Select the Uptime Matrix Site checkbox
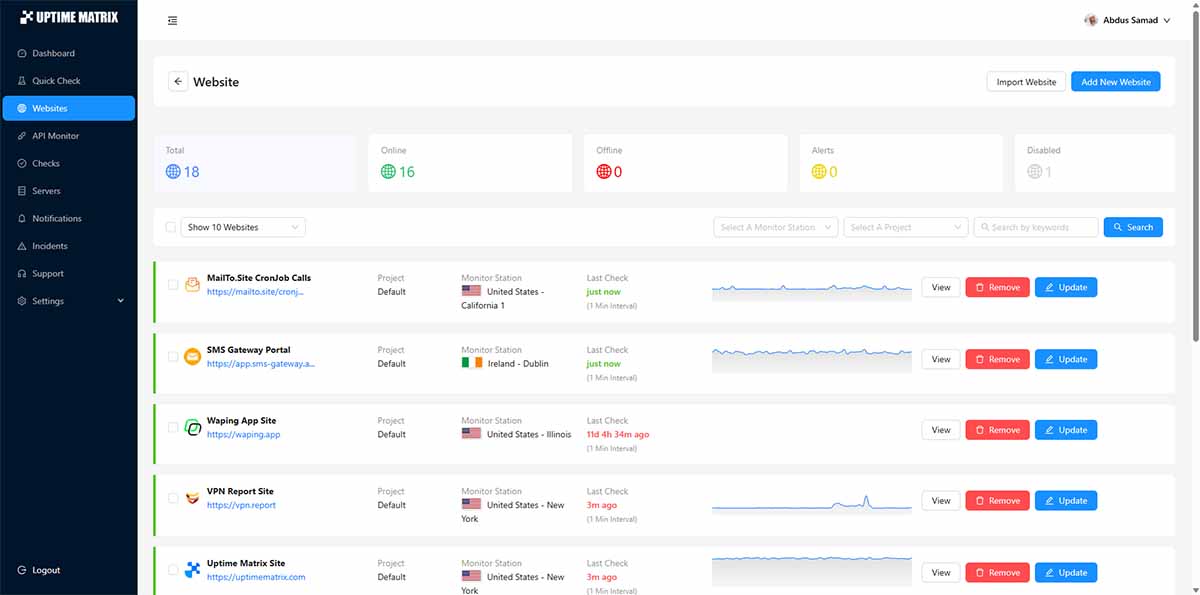 [173, 570]
